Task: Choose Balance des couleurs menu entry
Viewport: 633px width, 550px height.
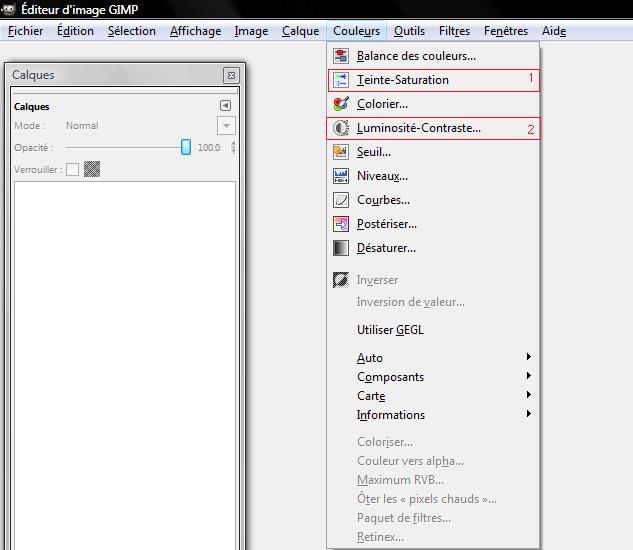Action: pos(433,56)
